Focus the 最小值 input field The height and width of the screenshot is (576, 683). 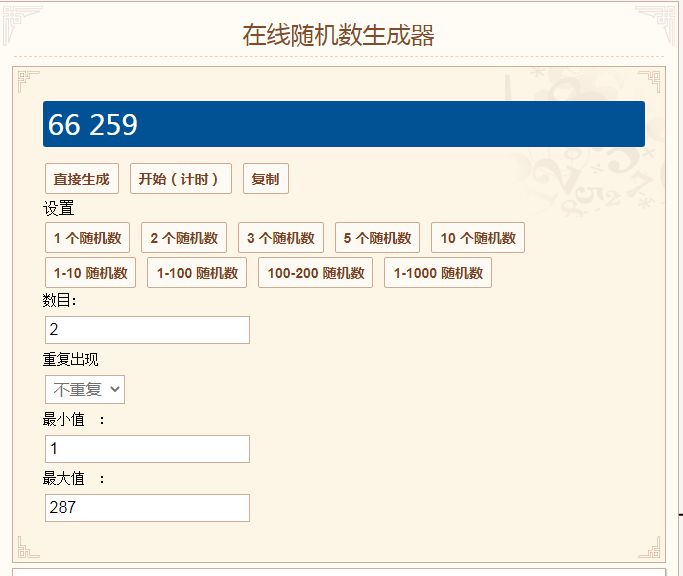pos(147,449)
